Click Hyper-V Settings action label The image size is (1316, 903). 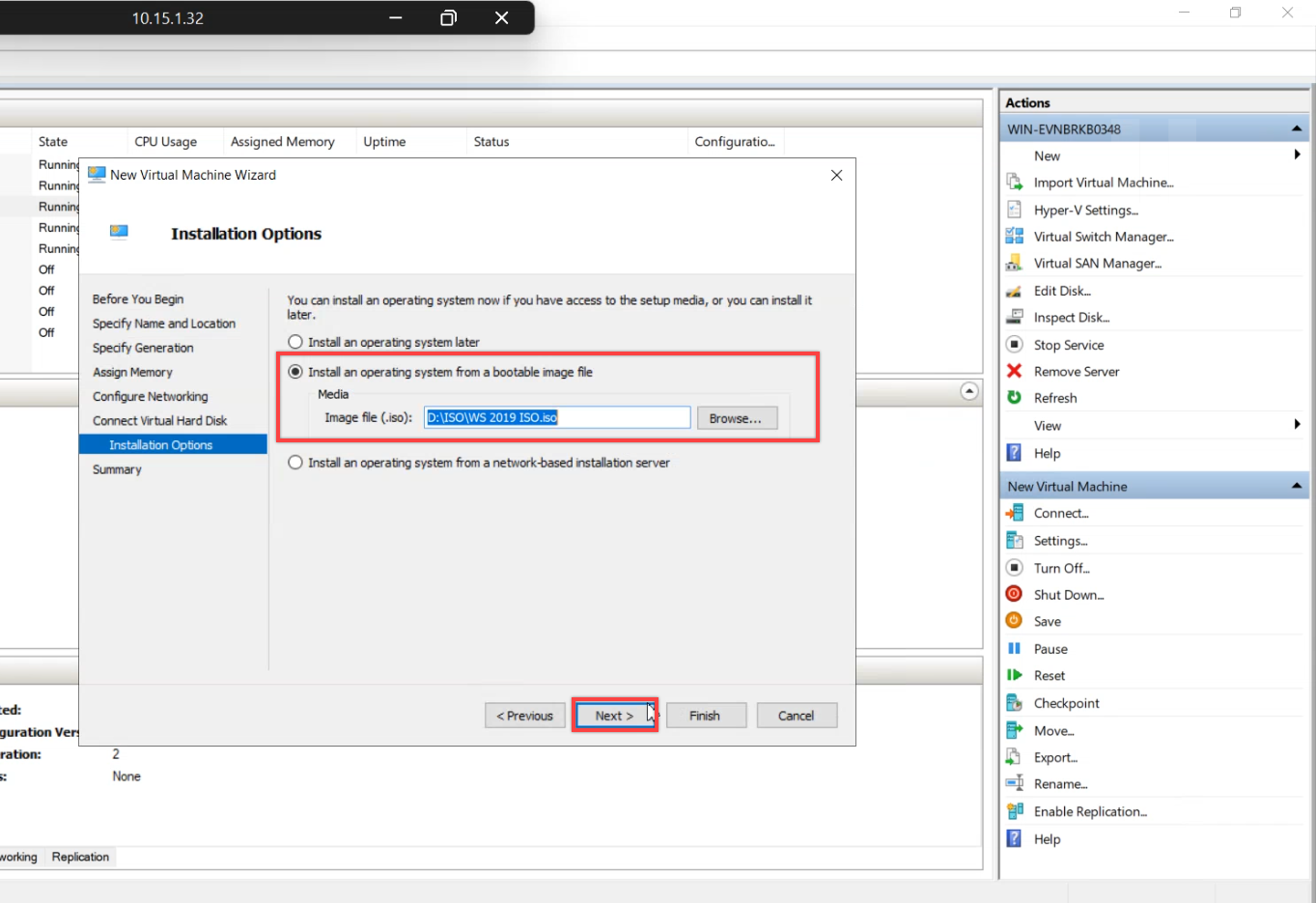[x=1086, y=210]
